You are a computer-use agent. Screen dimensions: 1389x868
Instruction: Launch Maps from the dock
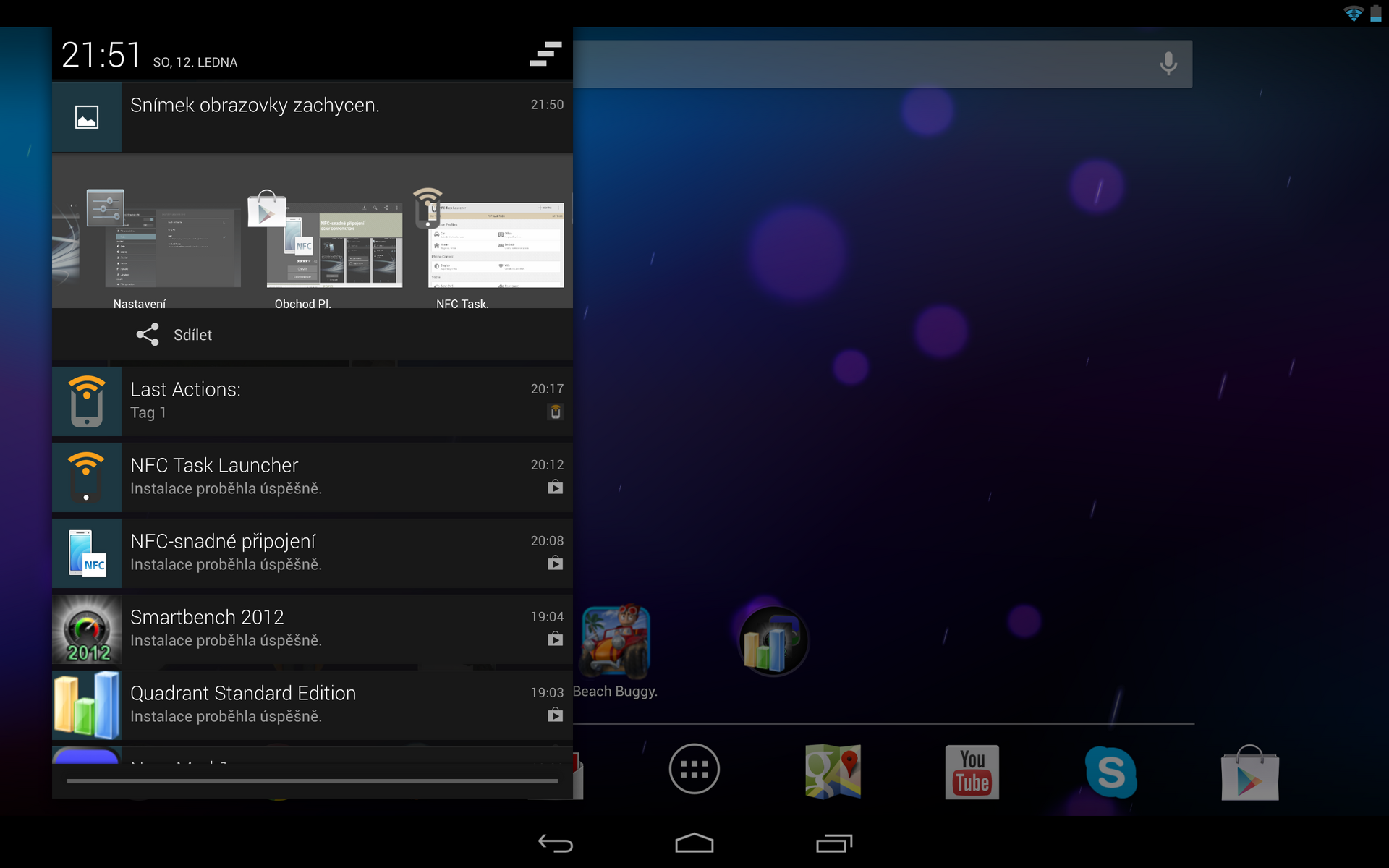point(833,769)
